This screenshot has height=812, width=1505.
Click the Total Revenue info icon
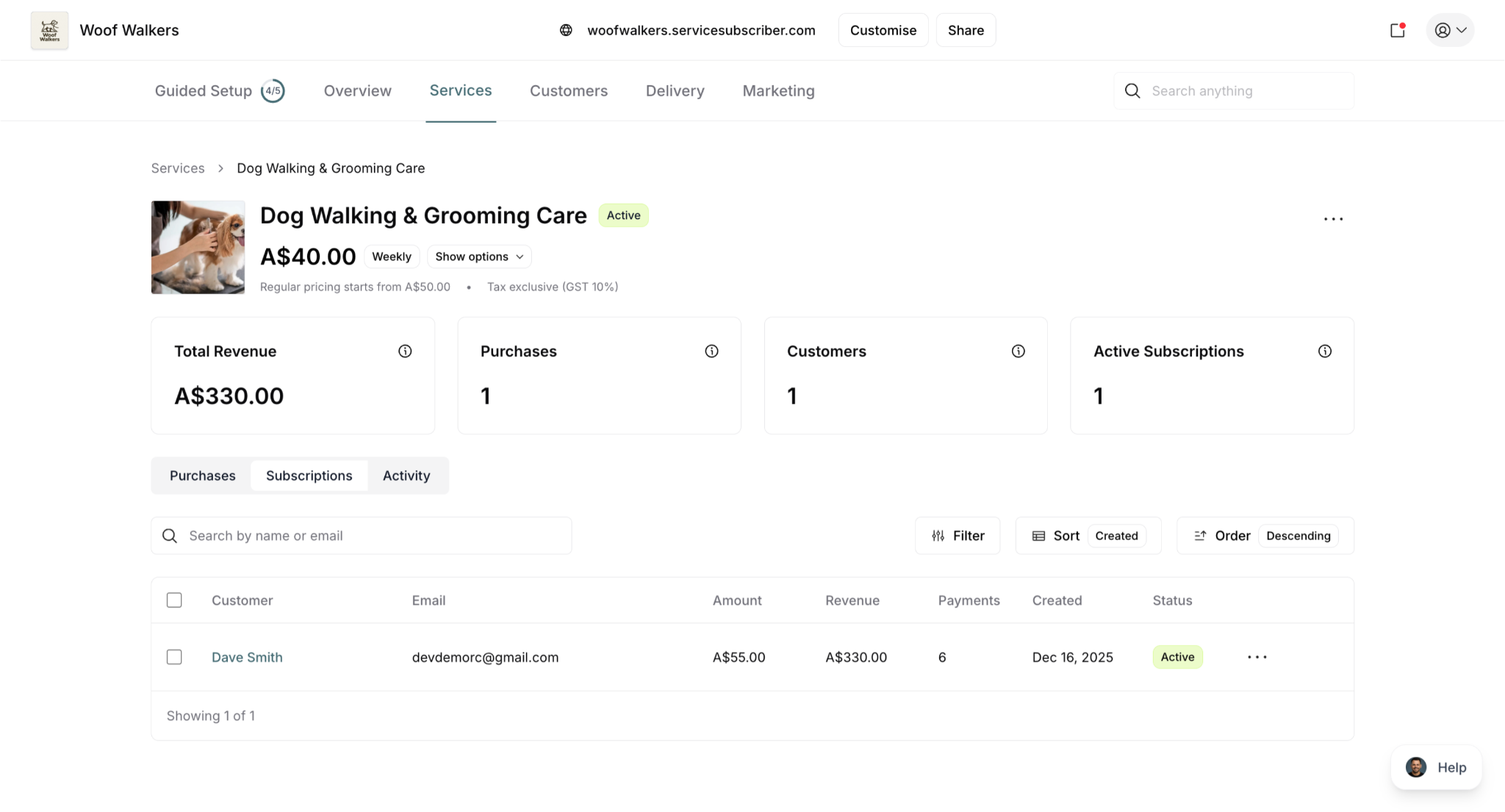(x=405, y=351)
